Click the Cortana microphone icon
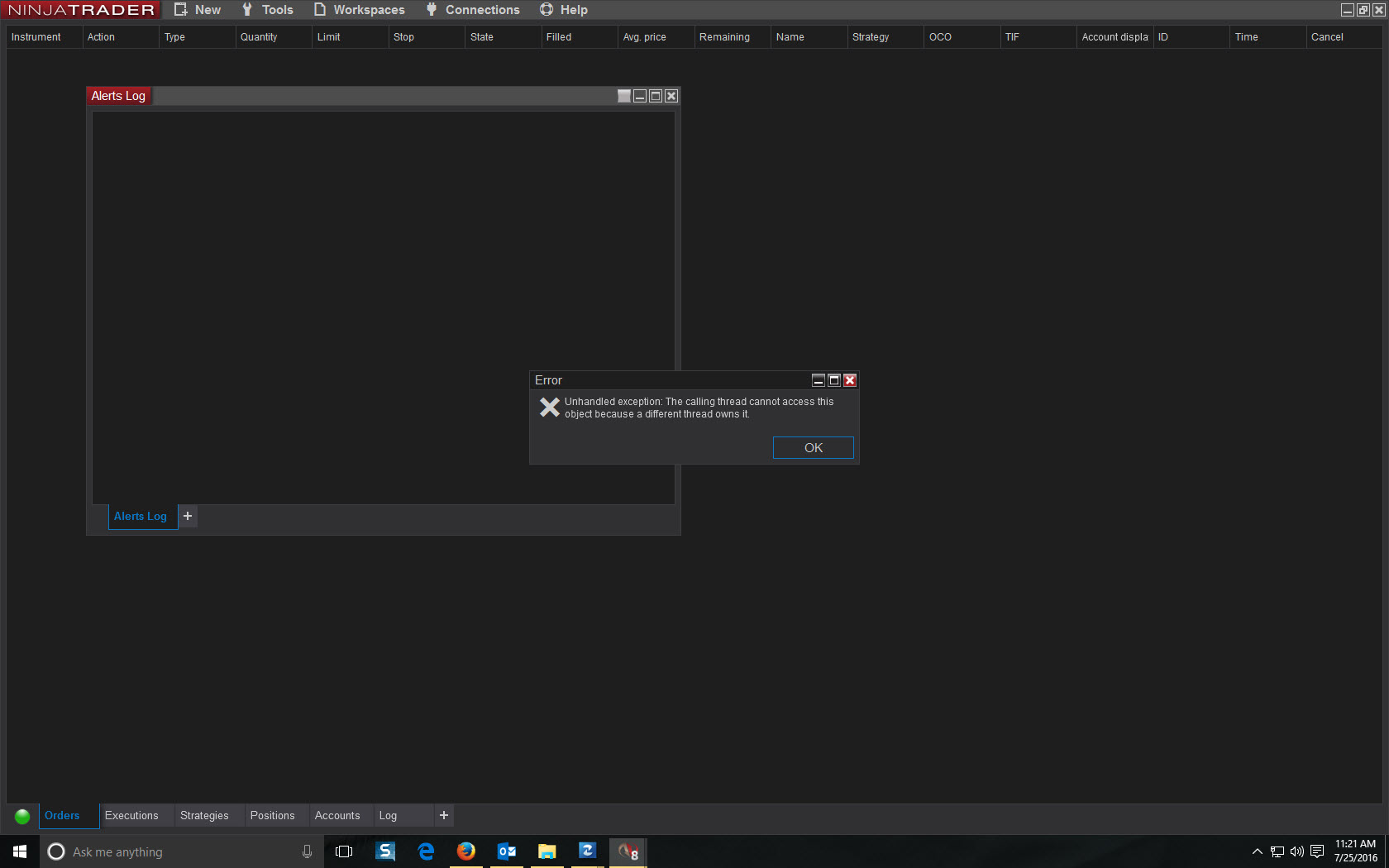The width and height of the screenshot is (1389, 868). 307,851
